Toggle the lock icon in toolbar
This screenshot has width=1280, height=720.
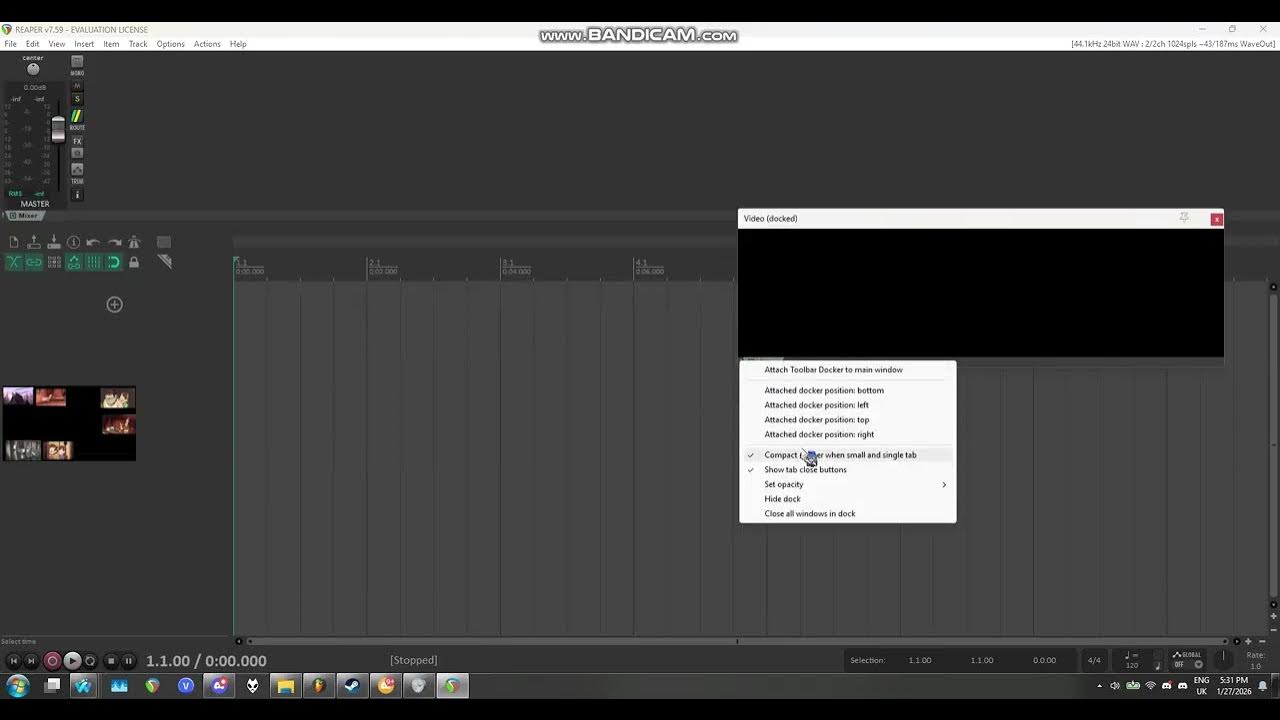coord(134,262)
